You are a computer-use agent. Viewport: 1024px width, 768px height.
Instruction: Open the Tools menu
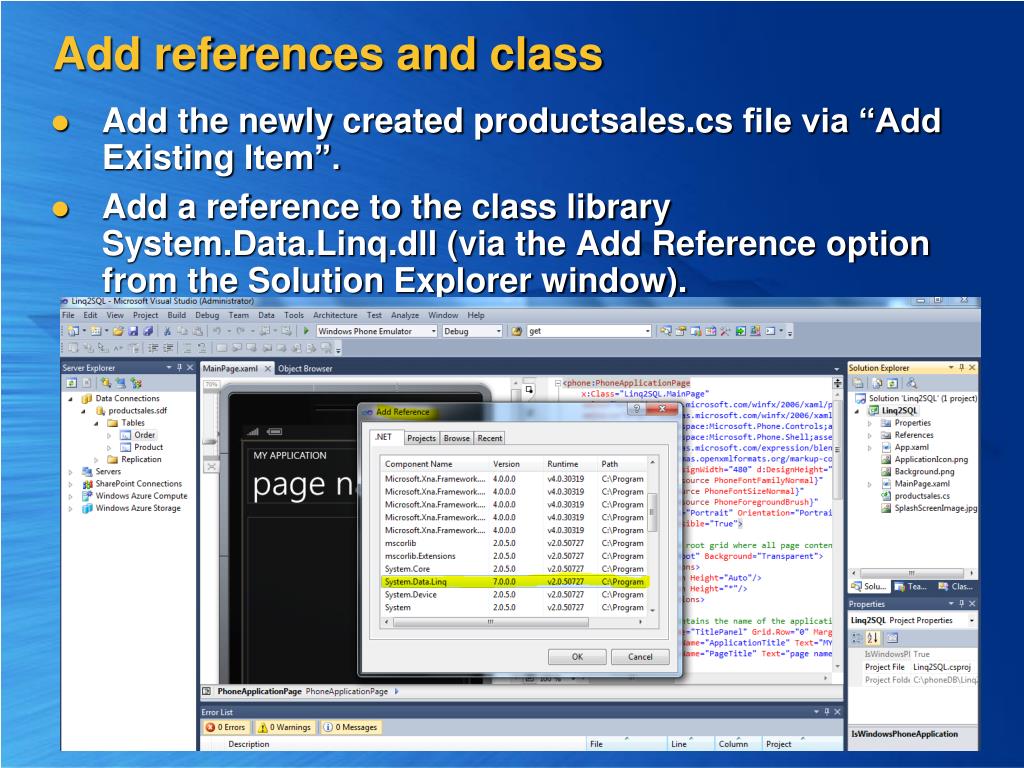[294, 315]
